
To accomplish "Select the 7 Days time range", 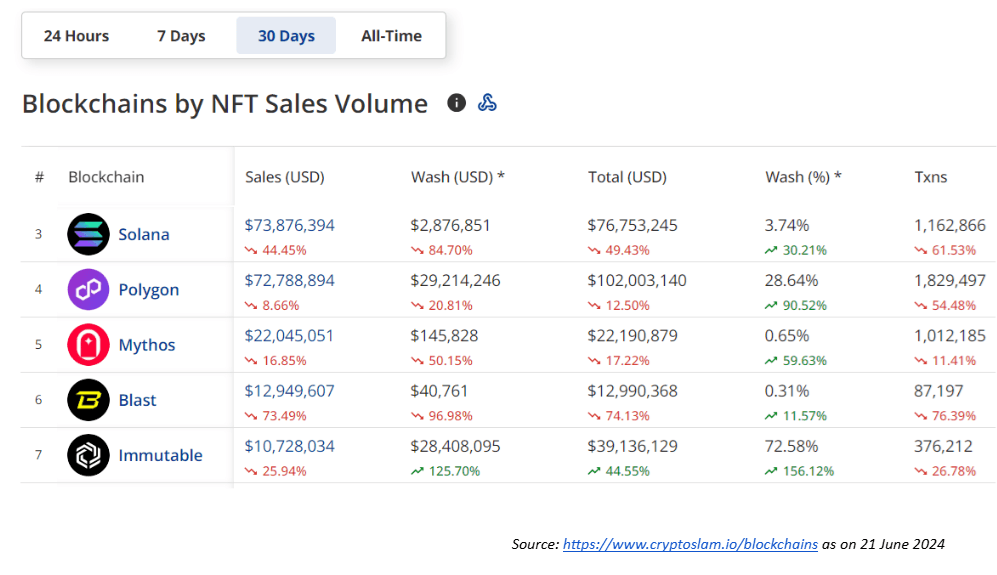I will point(181,36).
